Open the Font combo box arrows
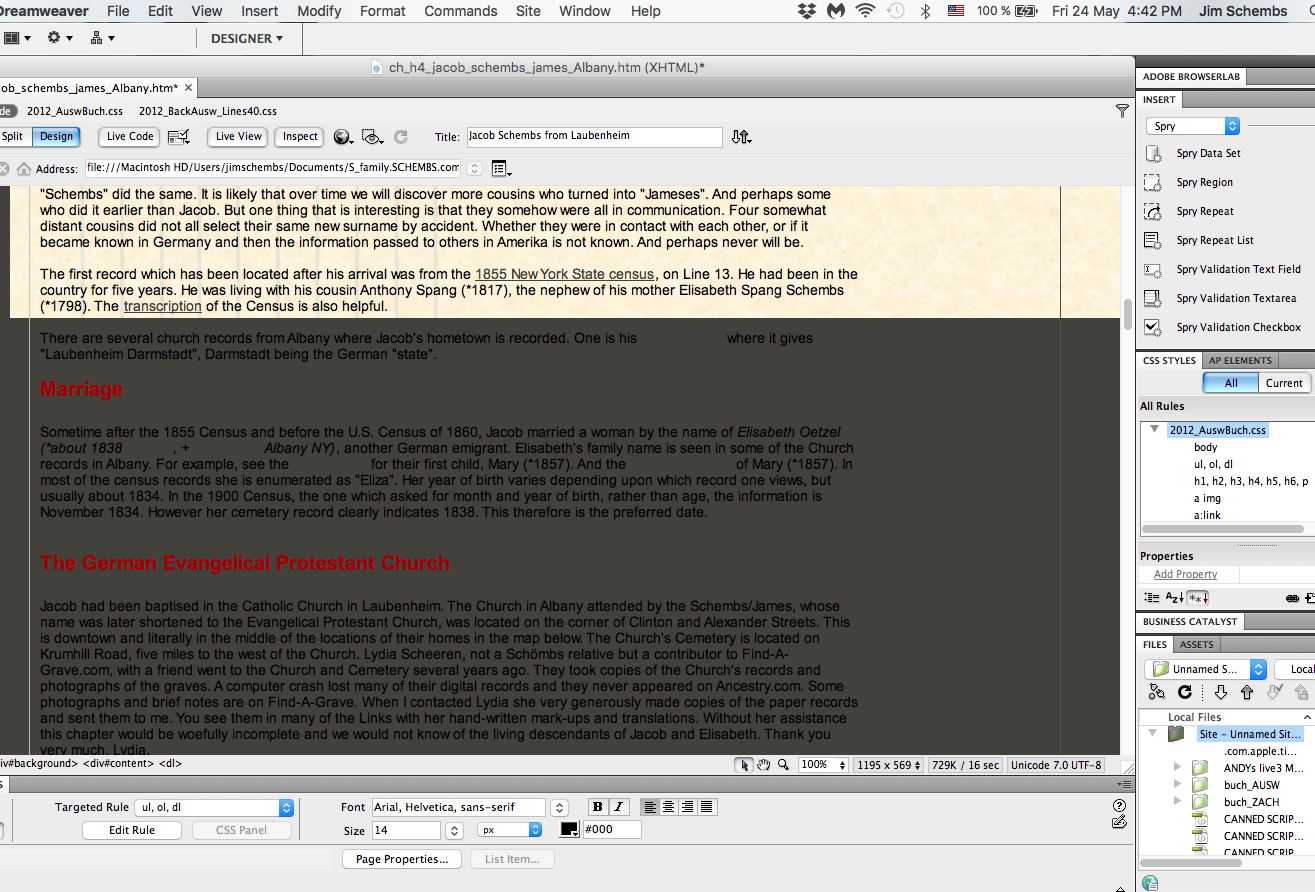The width and height of the screenshot is (1315, 892). [560, 807]
